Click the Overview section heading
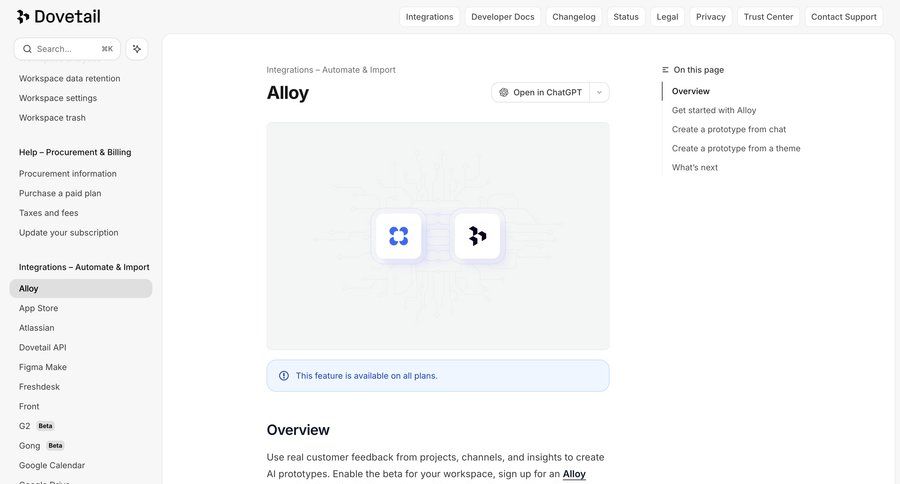 point(298,430)
